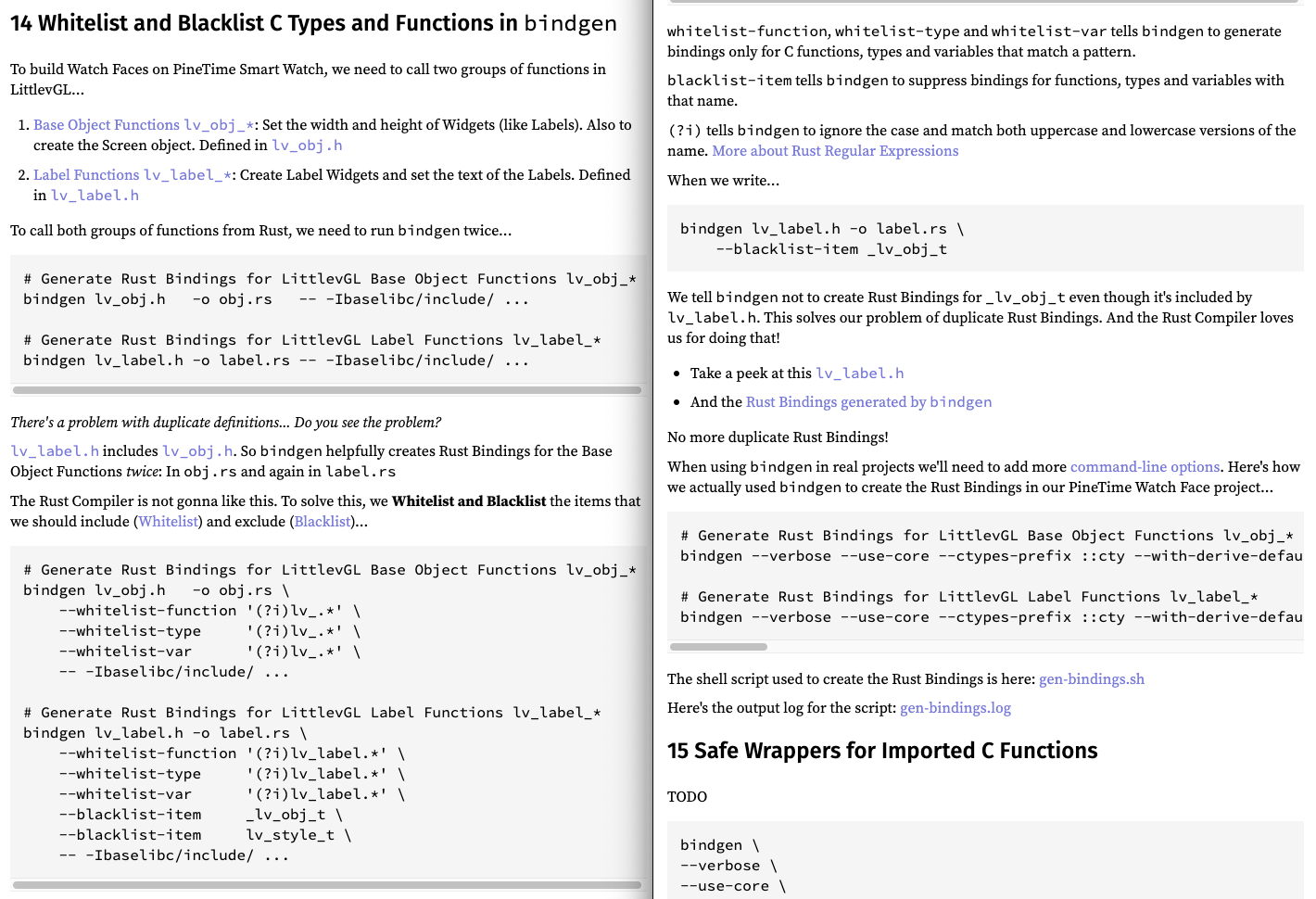The height and width of the screenshot is (899, 1316).
Task: Open More about Rust Regular Expressions link
Action: [x=835, y=151]
